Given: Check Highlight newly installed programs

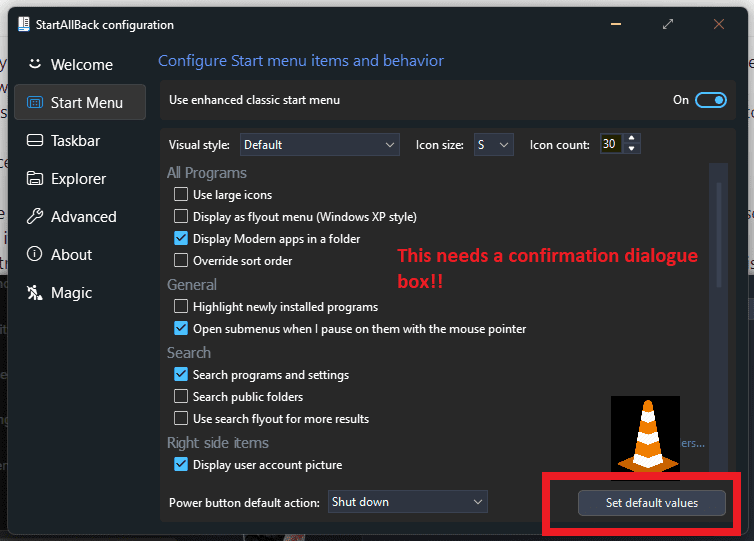Looking at the screenshot, I should coord(181,306).
